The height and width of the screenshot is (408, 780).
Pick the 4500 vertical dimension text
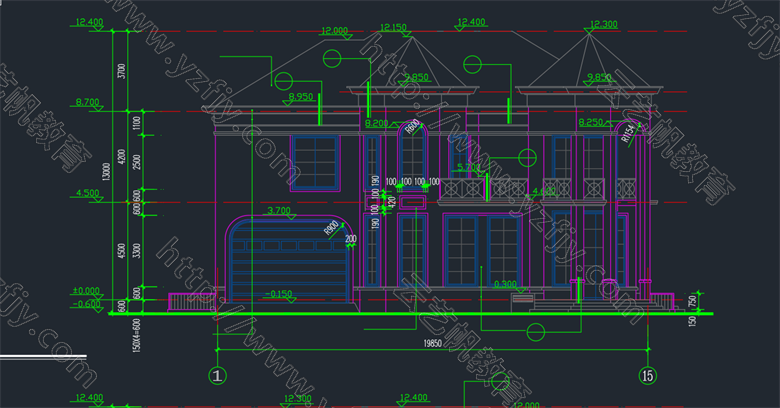(121, 251)
